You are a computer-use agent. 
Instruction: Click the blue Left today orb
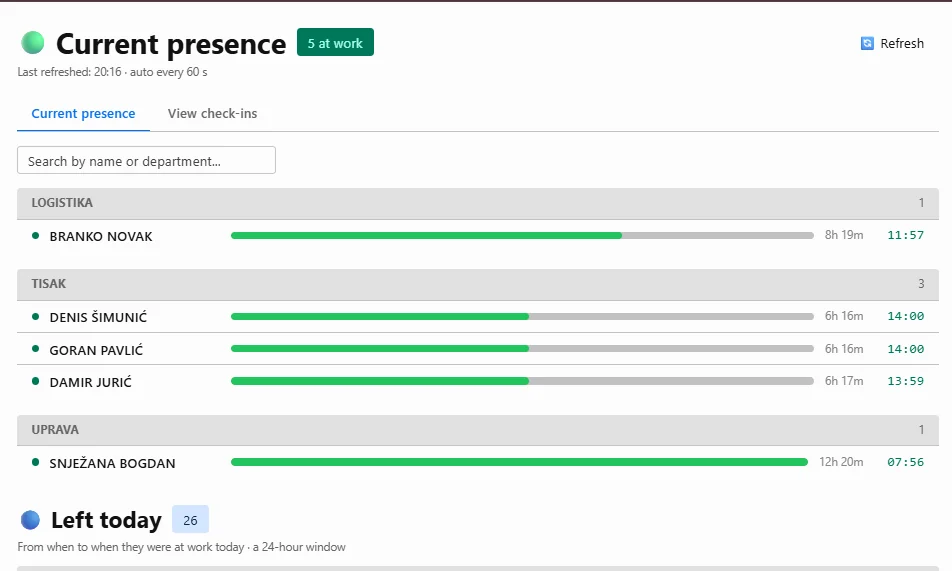(30, 520)
